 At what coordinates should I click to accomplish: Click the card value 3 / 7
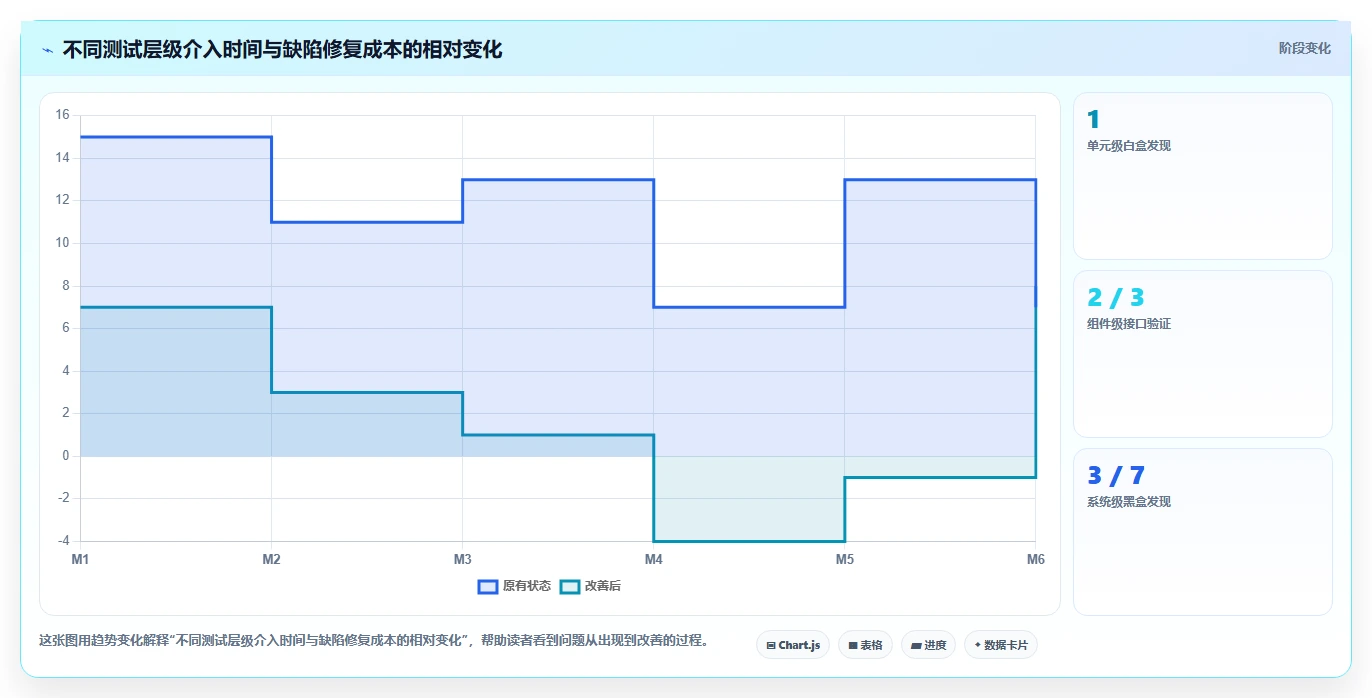pos(1115,475)
